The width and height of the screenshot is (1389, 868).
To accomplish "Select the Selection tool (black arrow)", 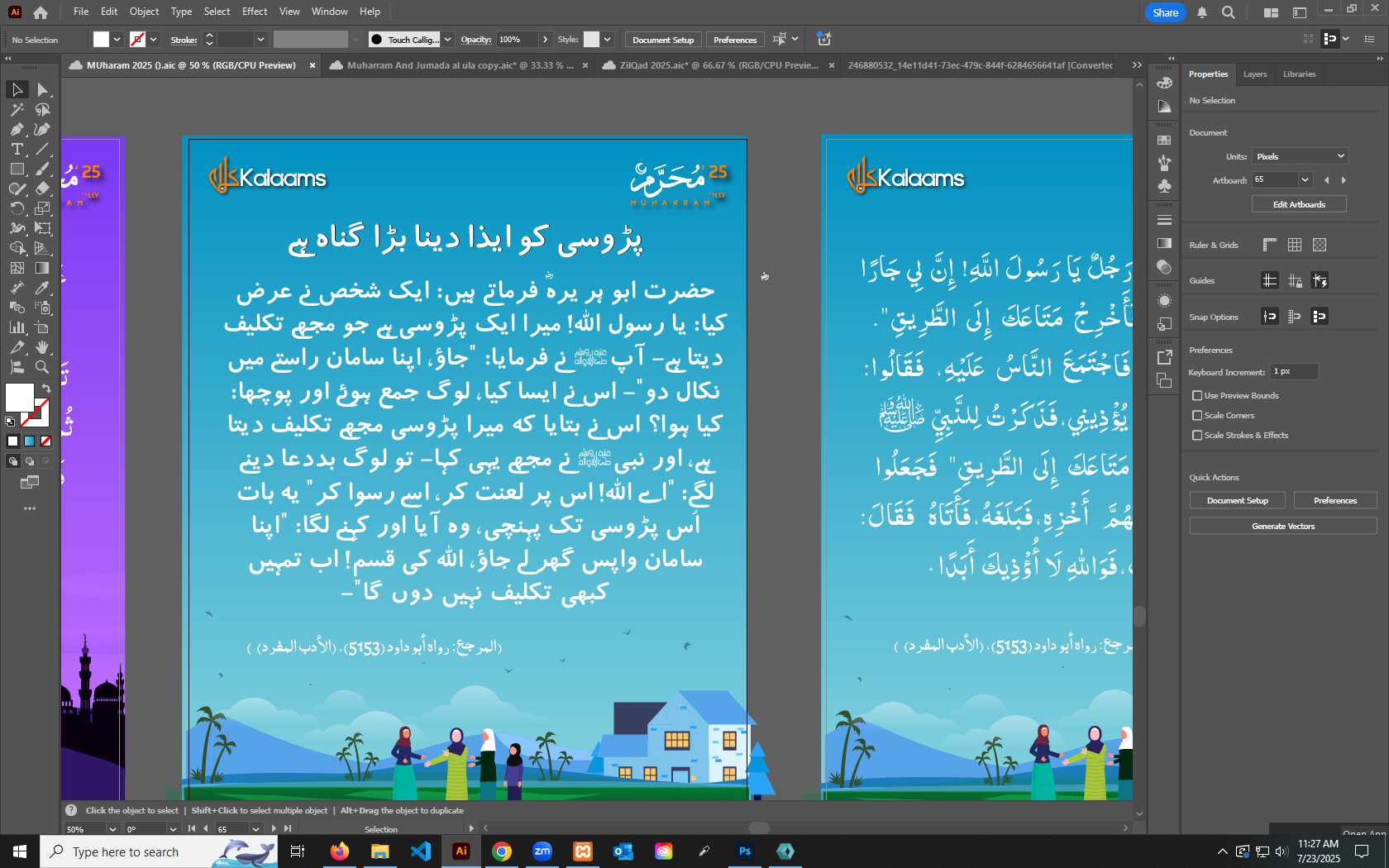I will [17, 89].
